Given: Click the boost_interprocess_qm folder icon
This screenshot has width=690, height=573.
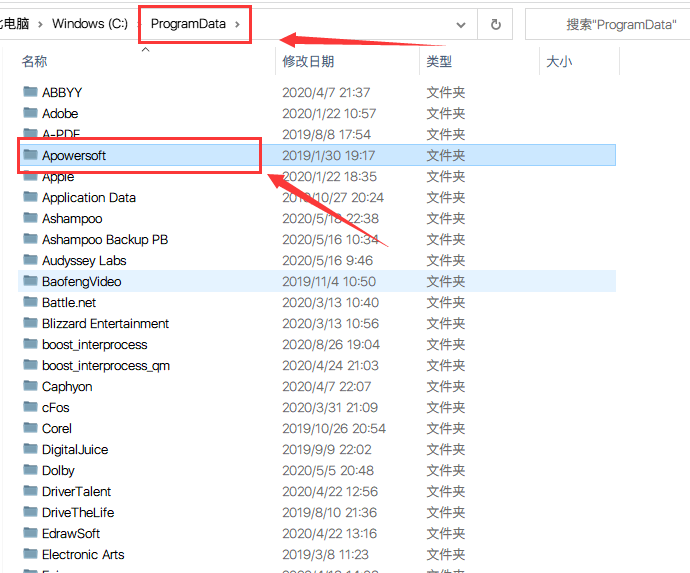Looking at the screenshot, I should (x=30, y=364).
